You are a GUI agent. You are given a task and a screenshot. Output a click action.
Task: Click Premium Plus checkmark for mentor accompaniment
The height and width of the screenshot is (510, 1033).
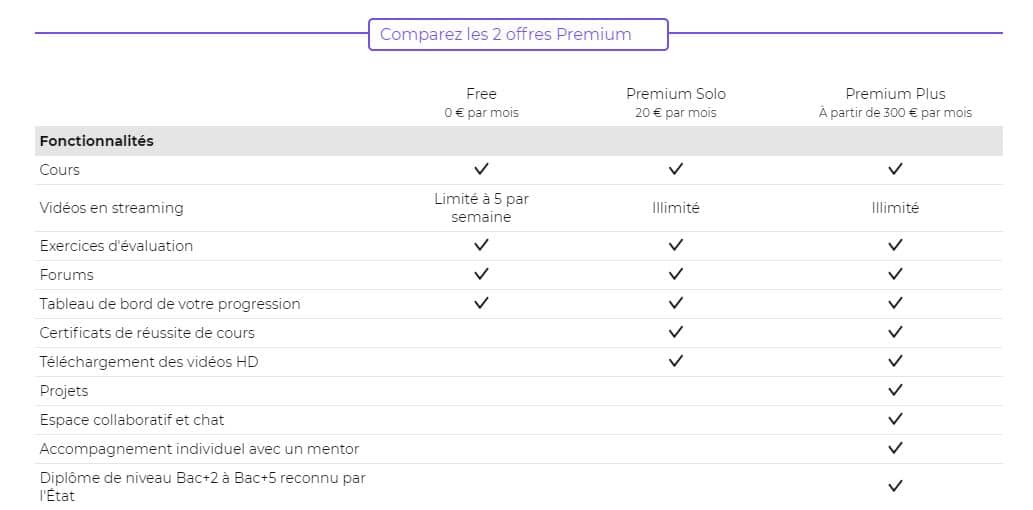pos(895,448)
